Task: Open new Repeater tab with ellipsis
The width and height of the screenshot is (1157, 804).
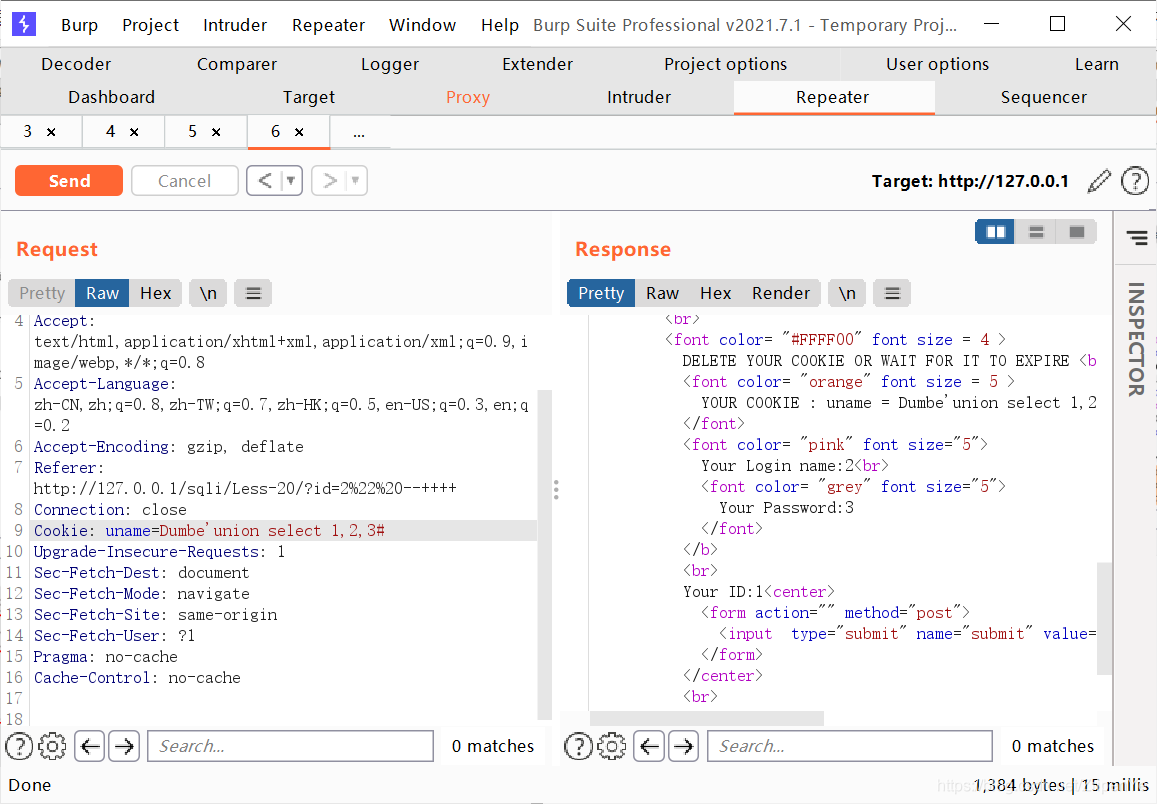Action: tap(359, 132)
